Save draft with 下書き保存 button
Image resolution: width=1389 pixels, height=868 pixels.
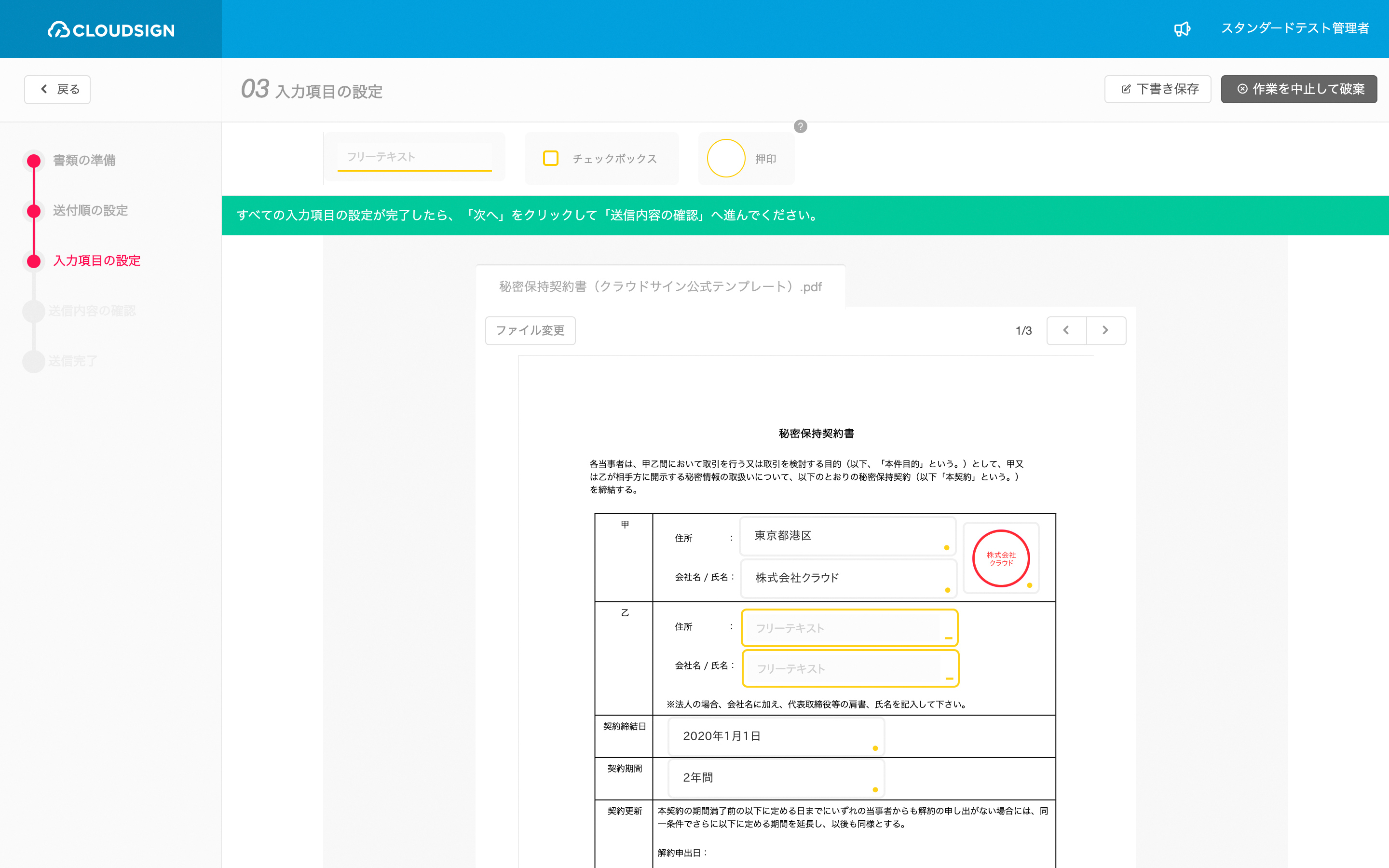tap(1157, 89)
